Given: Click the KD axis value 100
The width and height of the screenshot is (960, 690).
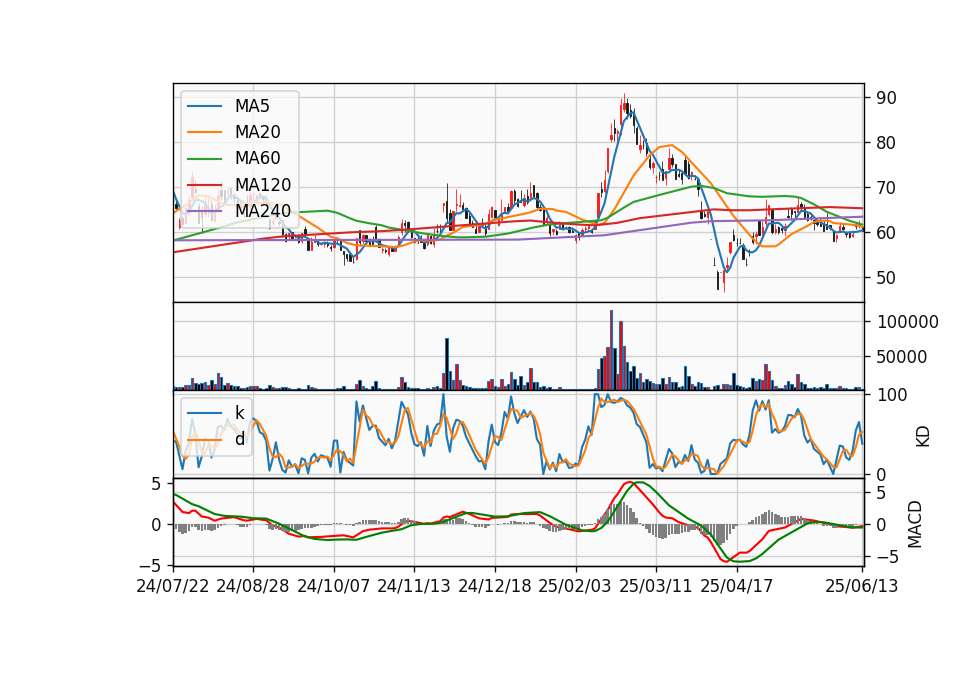Looking at the screenshot, I should click(893, 395).
